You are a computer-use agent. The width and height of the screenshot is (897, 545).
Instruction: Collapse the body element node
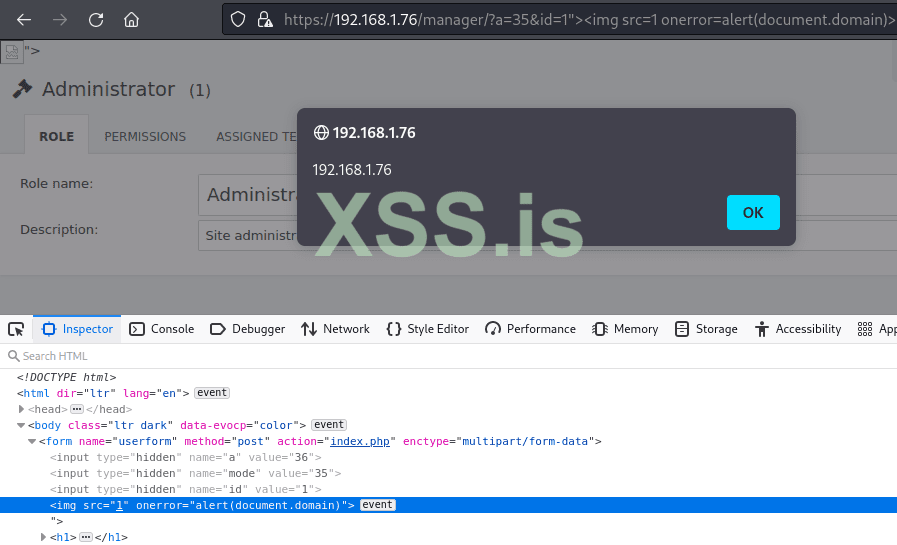coord(21,425)
